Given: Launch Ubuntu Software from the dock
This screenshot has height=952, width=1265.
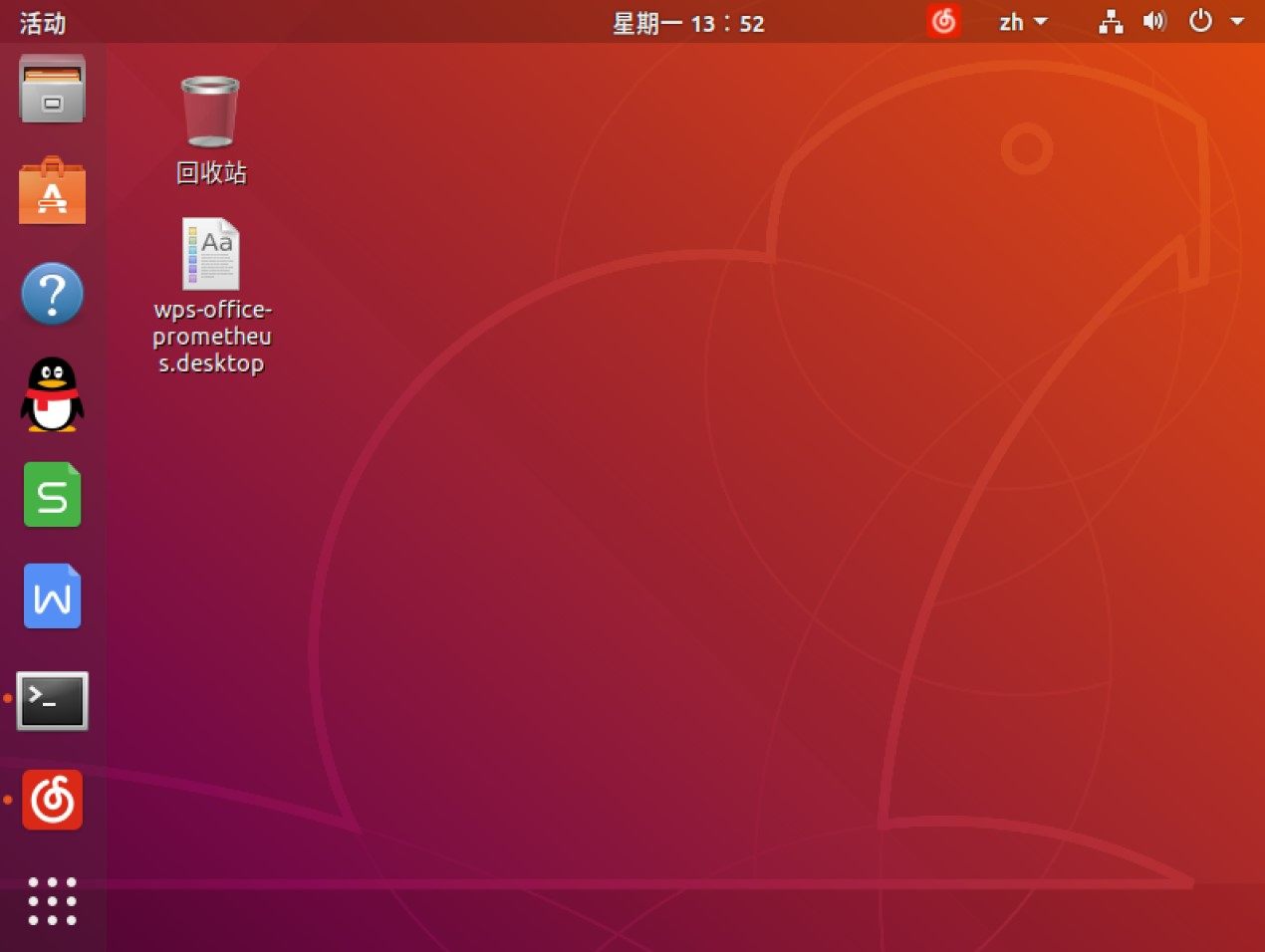Looking at the screenshot, I should coord(52,191).
